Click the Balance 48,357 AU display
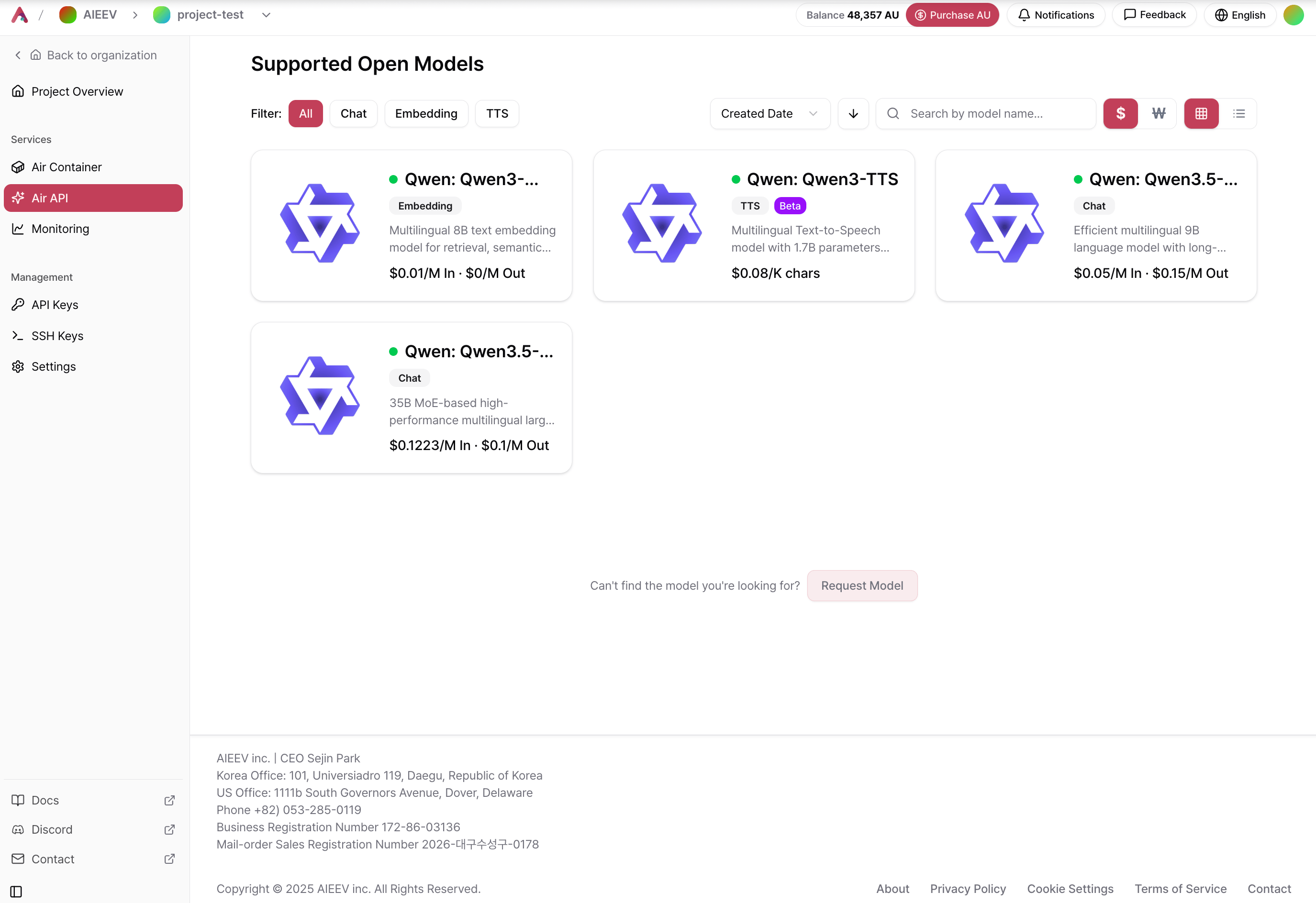The image size is (1316, 903). coord(852,15)
